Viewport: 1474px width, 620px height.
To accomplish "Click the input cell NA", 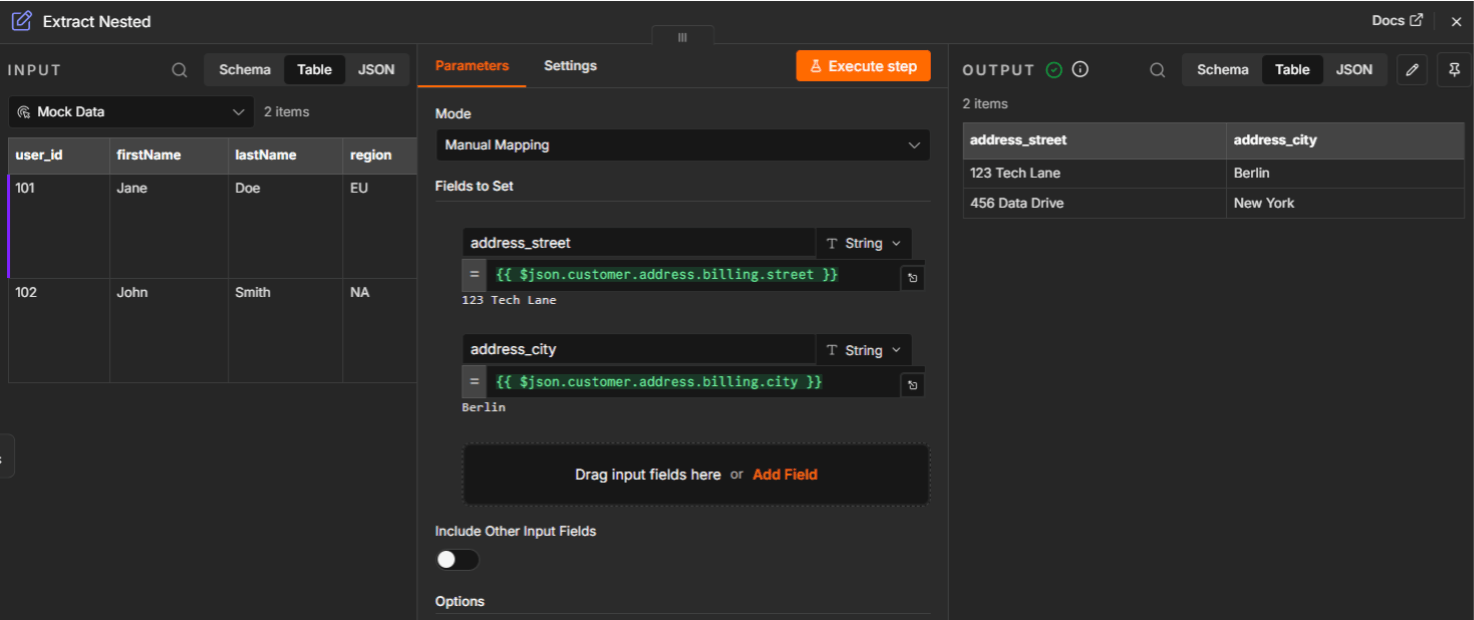I will click(x=380, y=331).
